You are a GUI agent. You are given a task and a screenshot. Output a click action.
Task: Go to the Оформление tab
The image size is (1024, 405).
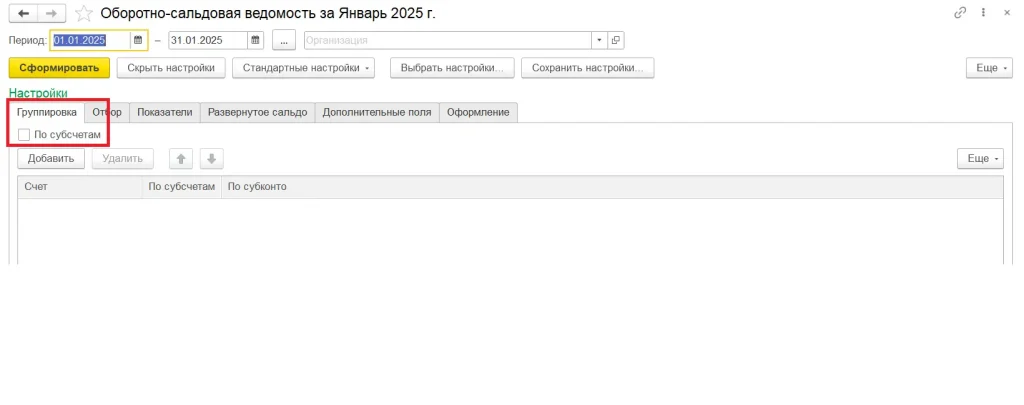point(478,112)
